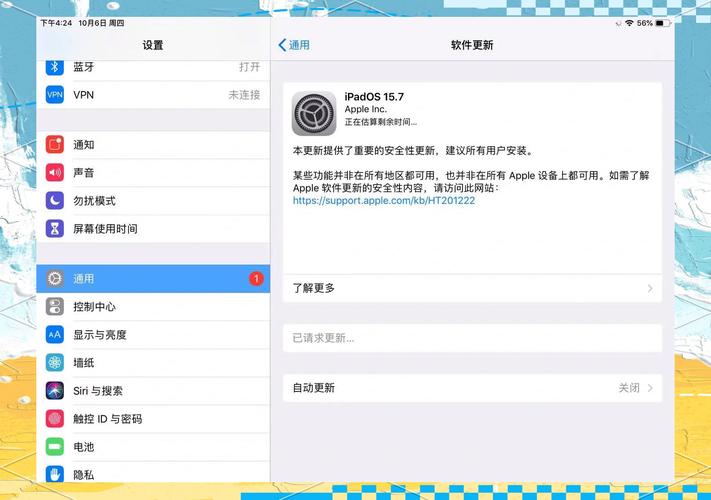Viewport: 711px width, 500px height.
Task: Tap the 声音 speaker icon
Action: [55, 173]
